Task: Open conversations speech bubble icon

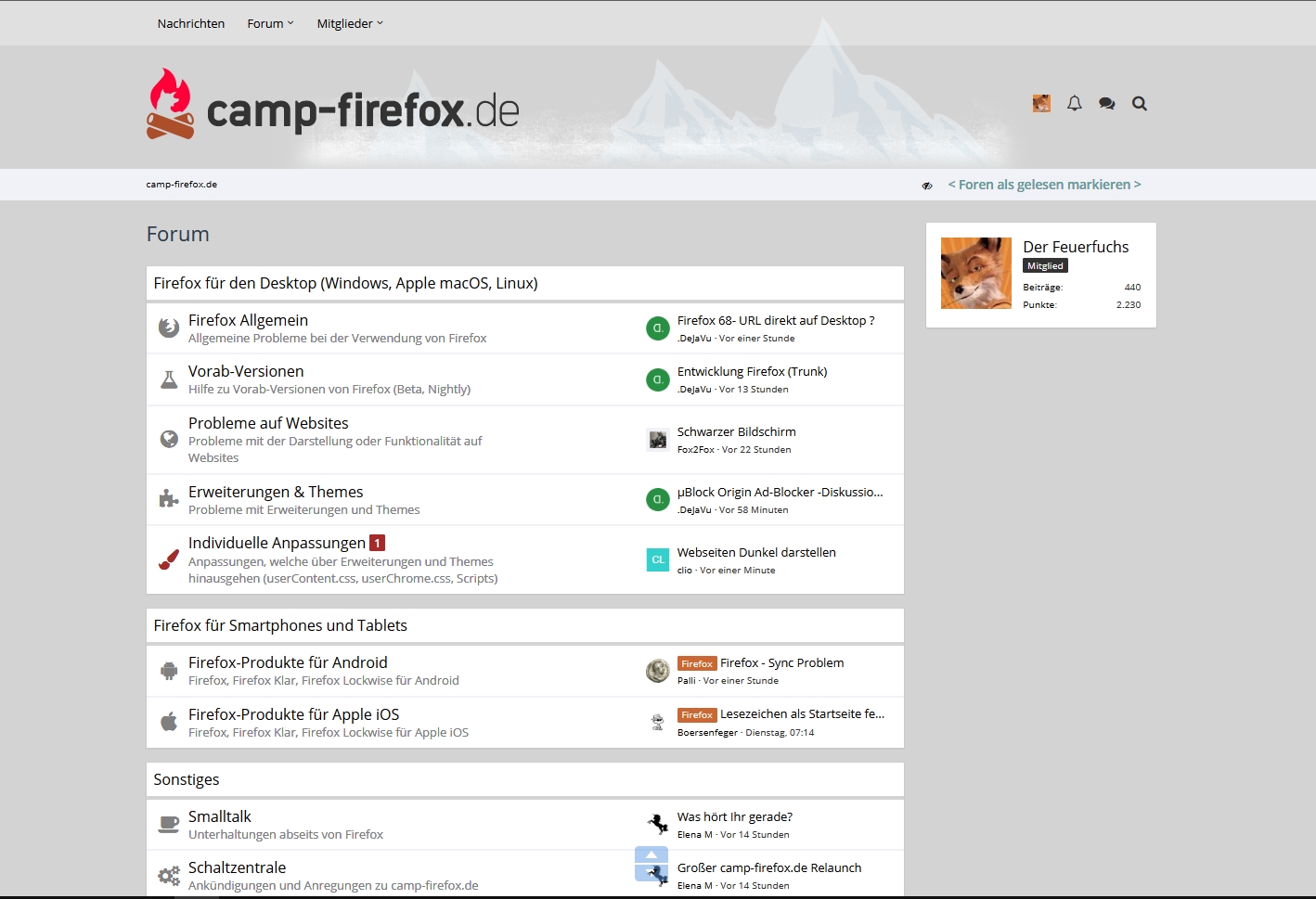Action: pos(1106,104)
